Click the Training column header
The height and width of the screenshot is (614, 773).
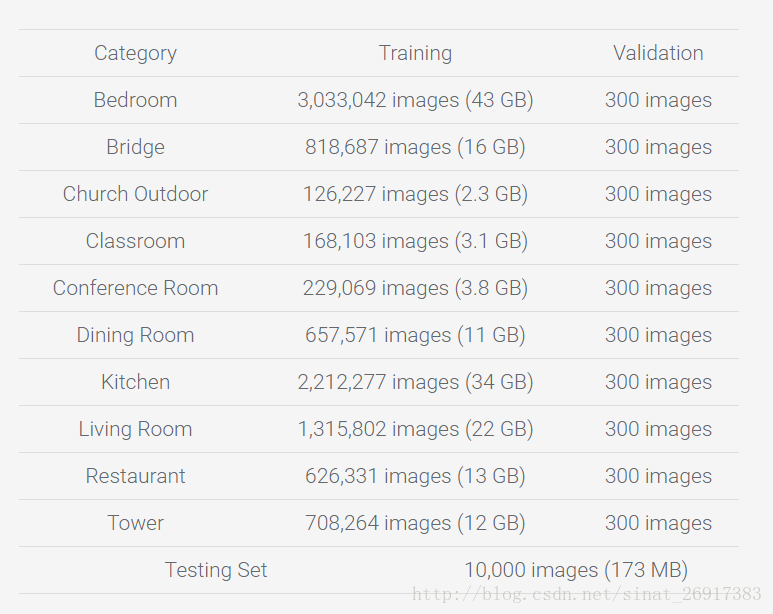(415, 53)
